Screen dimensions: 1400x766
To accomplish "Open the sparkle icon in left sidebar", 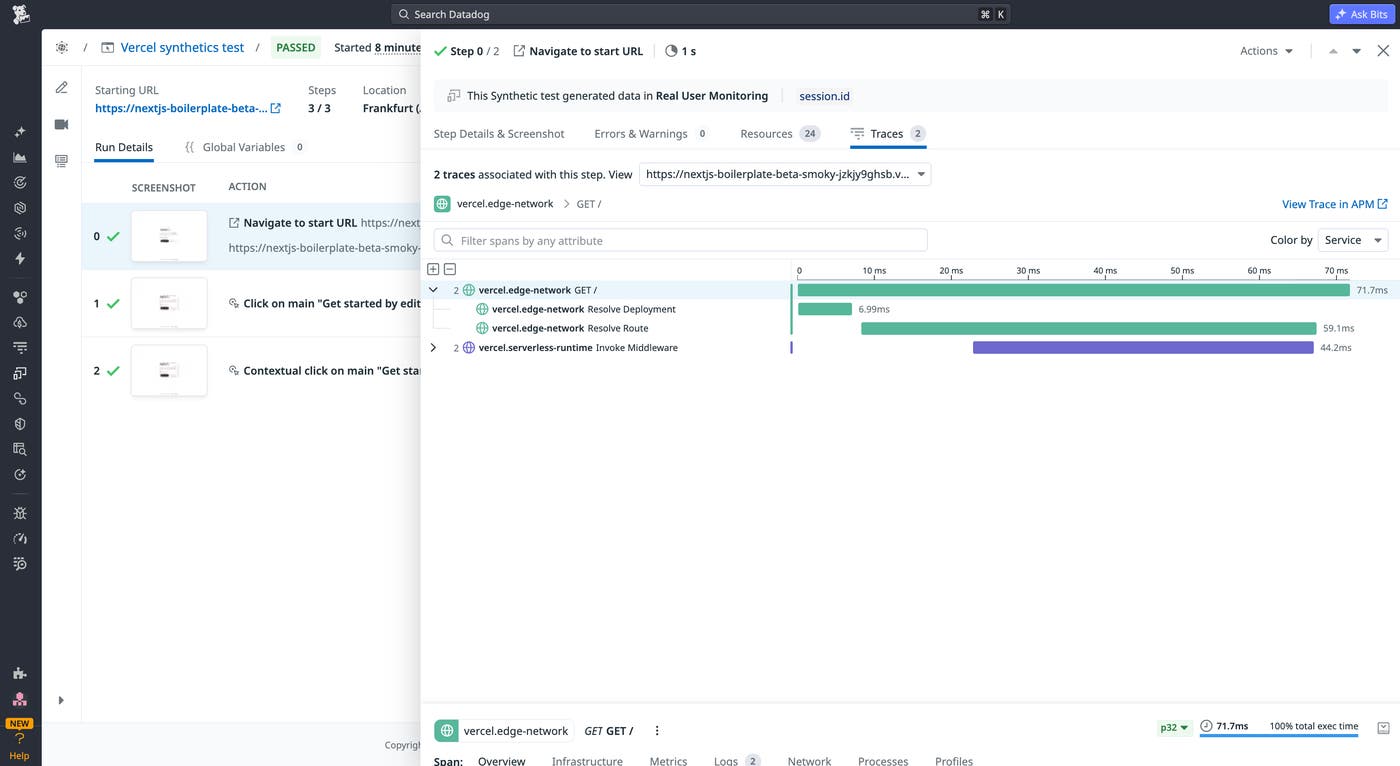I will pyautogui.click(x=20, y=132).
